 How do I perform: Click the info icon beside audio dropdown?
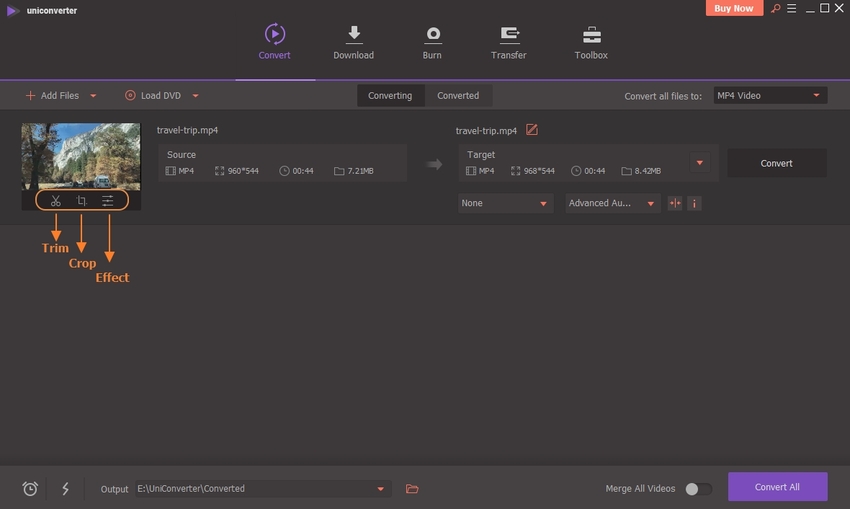click(x=694, y=203)
